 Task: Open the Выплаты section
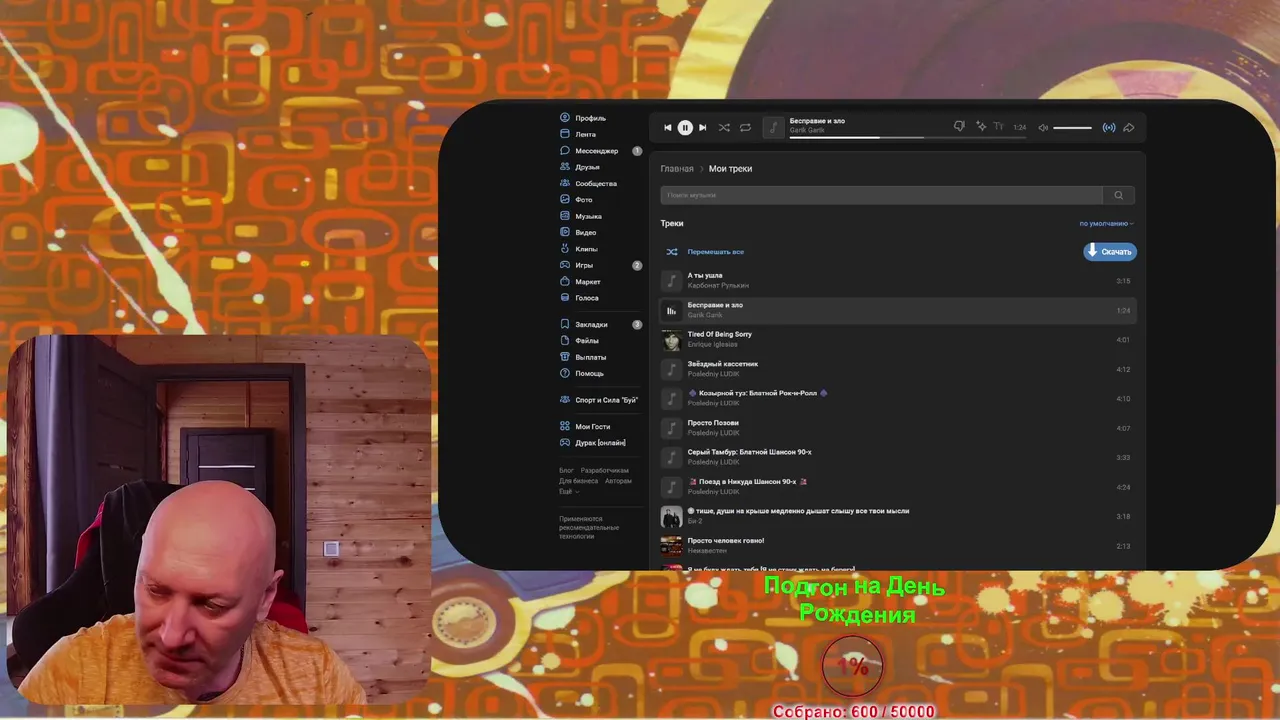[x=584, y=357]
